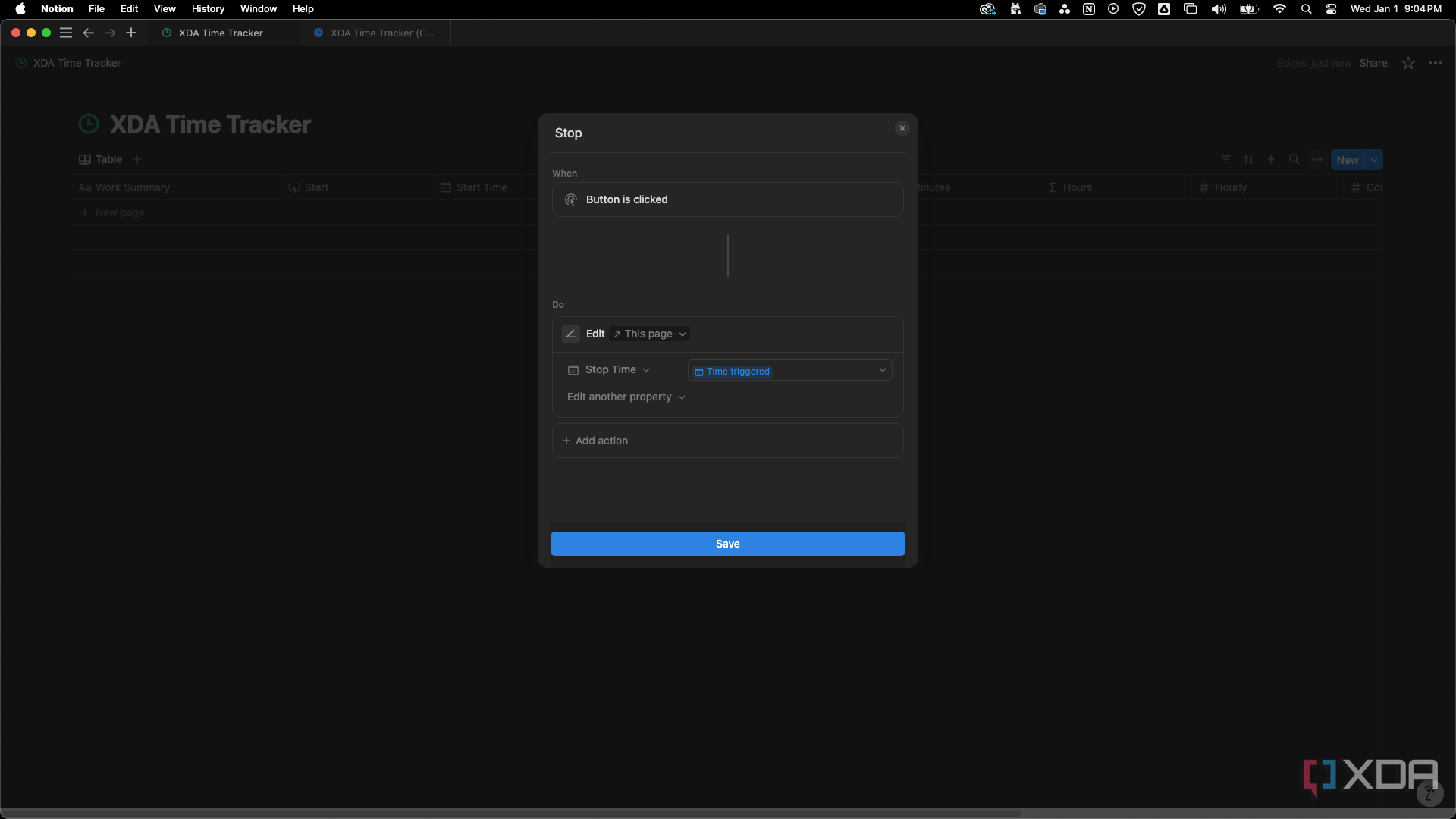Click the plus icon to add new table view
This screenshot has height=819, width=1456.
[137, 159]
